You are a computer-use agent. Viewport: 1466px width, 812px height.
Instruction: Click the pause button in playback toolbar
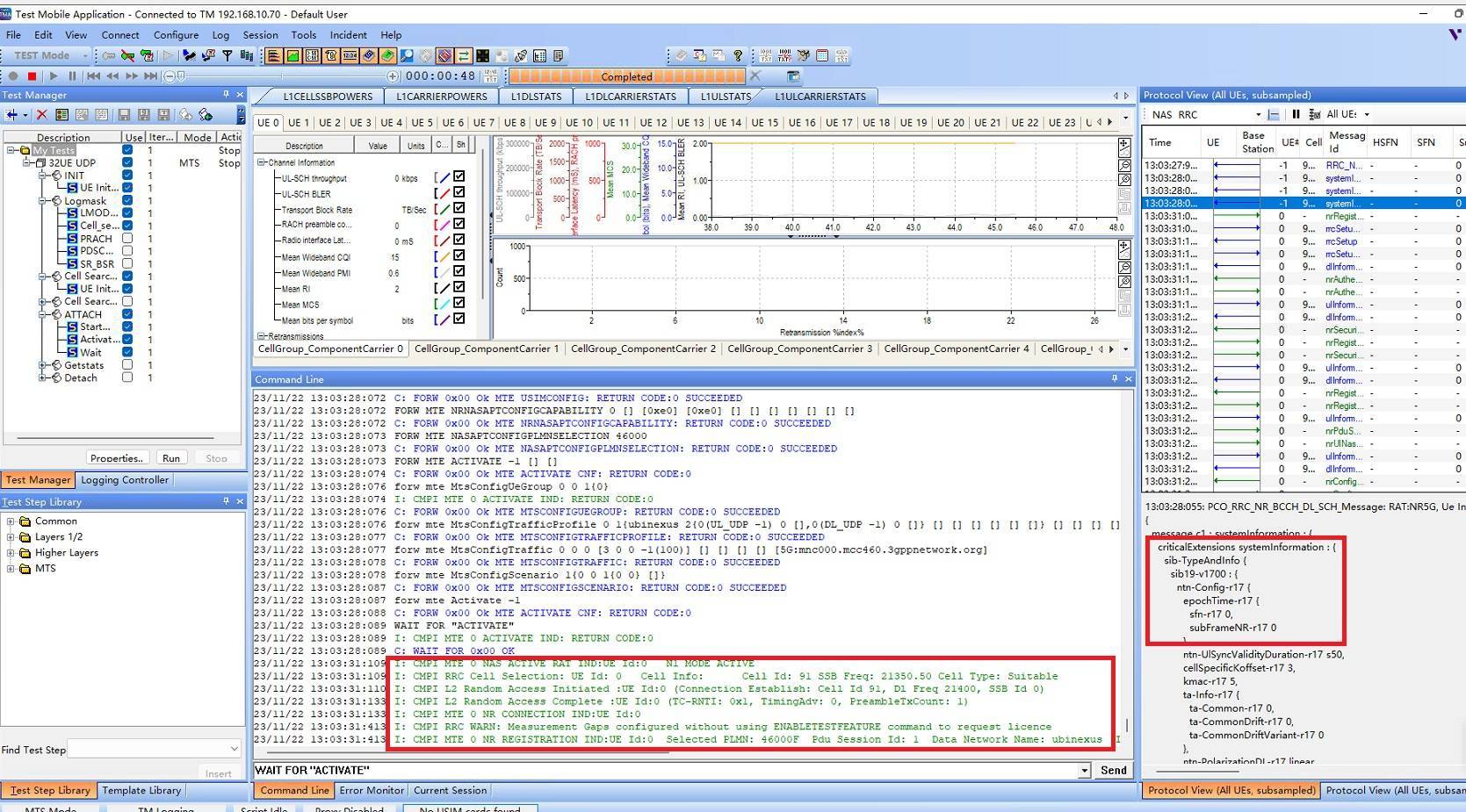(x=73, y=76)
